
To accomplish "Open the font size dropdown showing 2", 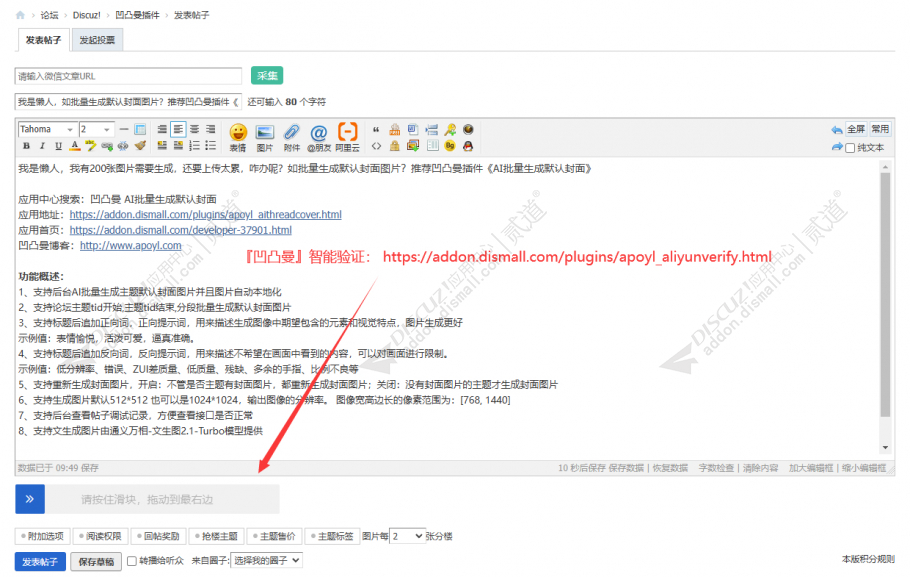I will coord(96,129).
